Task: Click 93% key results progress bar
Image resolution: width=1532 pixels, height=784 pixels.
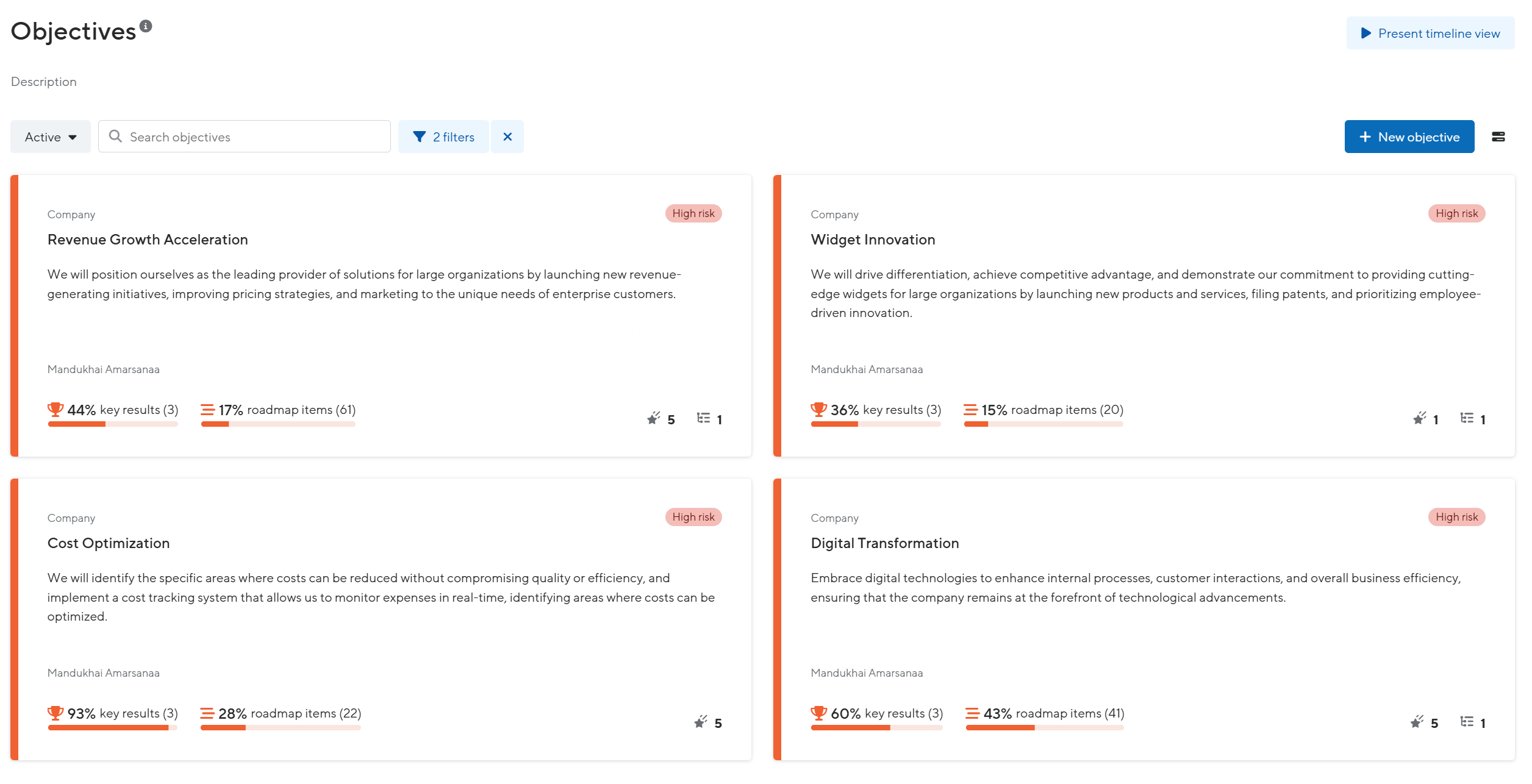Action: pyautogui.click(x=112, y=727)
